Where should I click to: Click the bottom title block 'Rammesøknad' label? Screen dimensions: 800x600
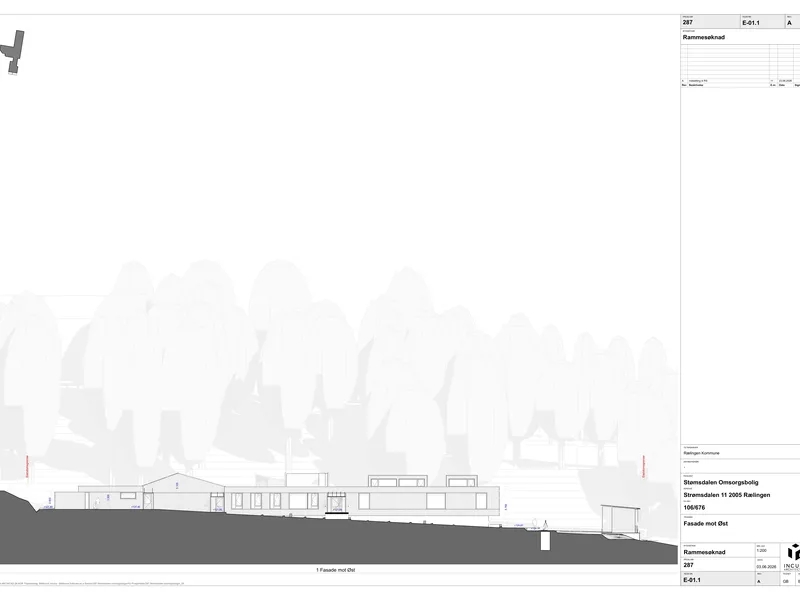point(704,552)
